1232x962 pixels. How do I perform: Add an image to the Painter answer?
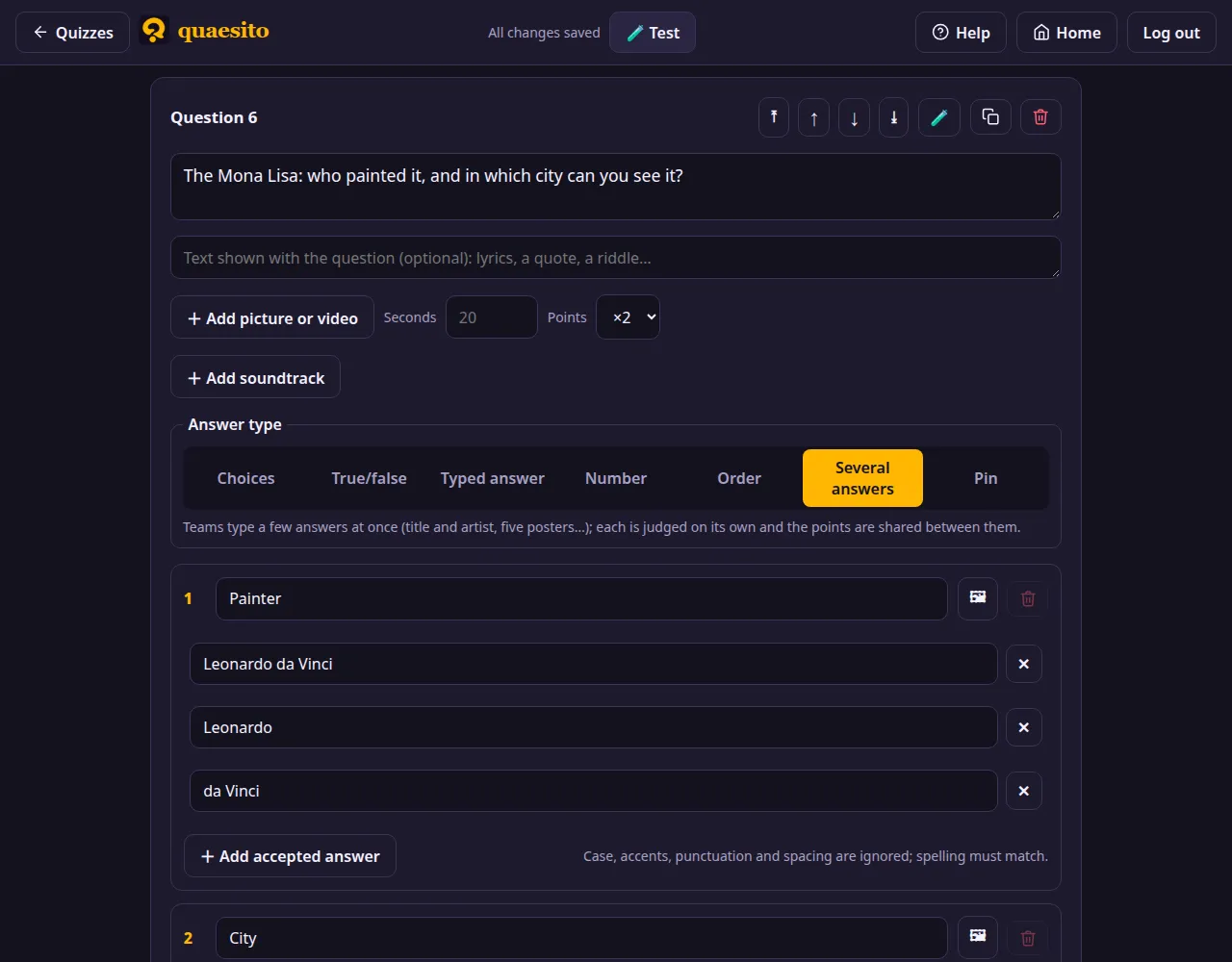978,598
